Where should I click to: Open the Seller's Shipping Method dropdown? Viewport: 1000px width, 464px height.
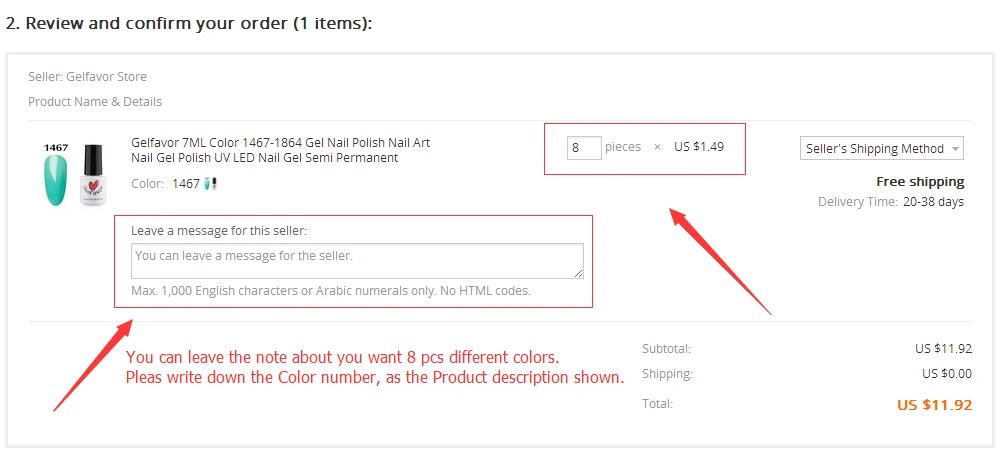(882, 149)
